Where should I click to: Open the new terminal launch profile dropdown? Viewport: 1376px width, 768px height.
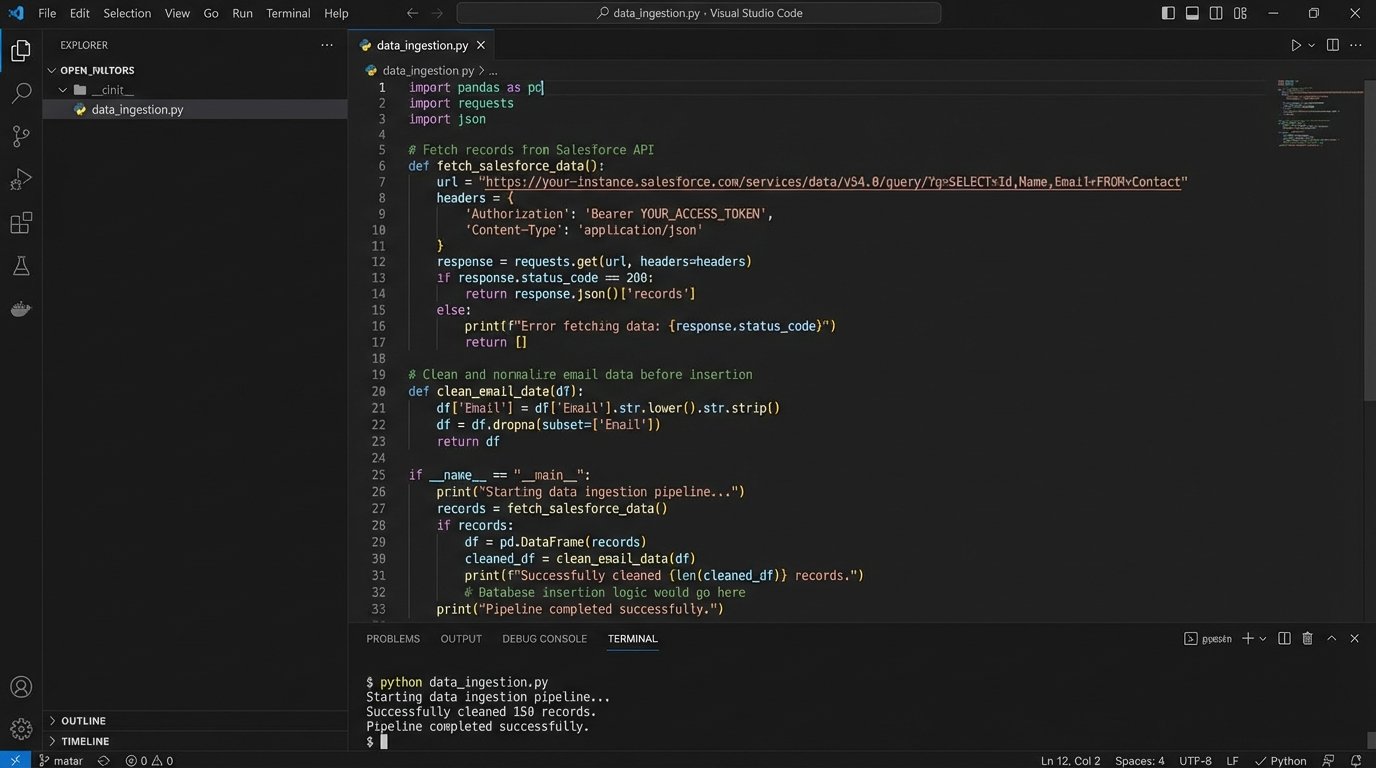tap(1263, 639)
